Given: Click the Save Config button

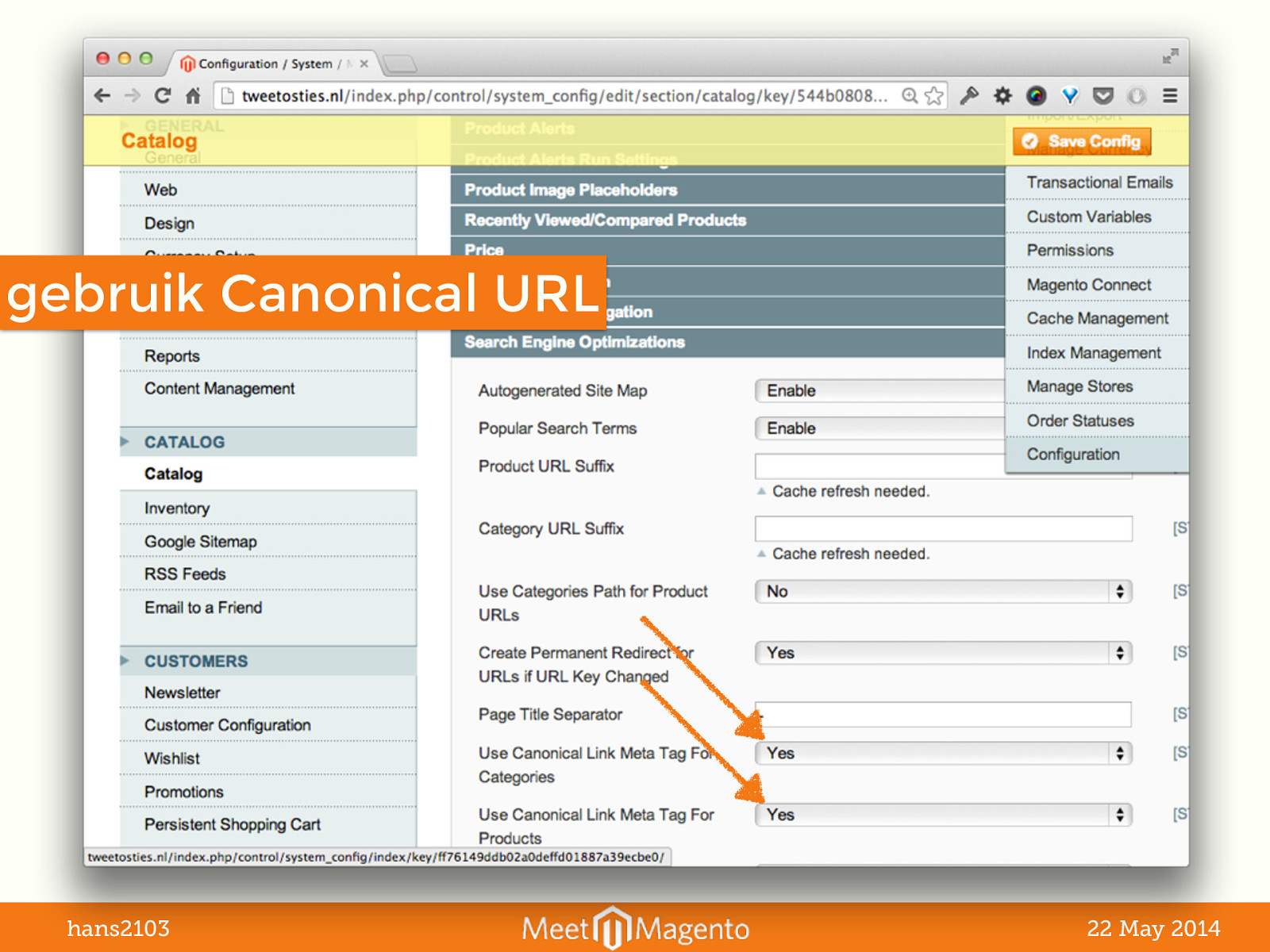Looking at the screenshot, I should click(x=1082, y=141).
